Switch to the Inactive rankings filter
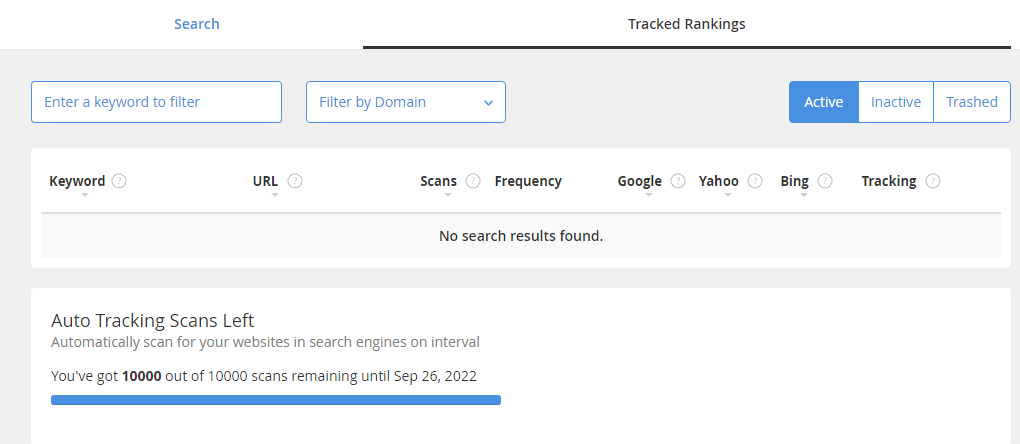The image size is (1020, 444). [x=896, y=102]
